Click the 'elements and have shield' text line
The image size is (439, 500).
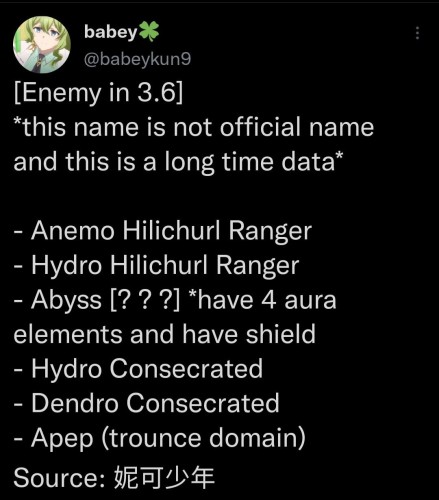pos(164,334)
